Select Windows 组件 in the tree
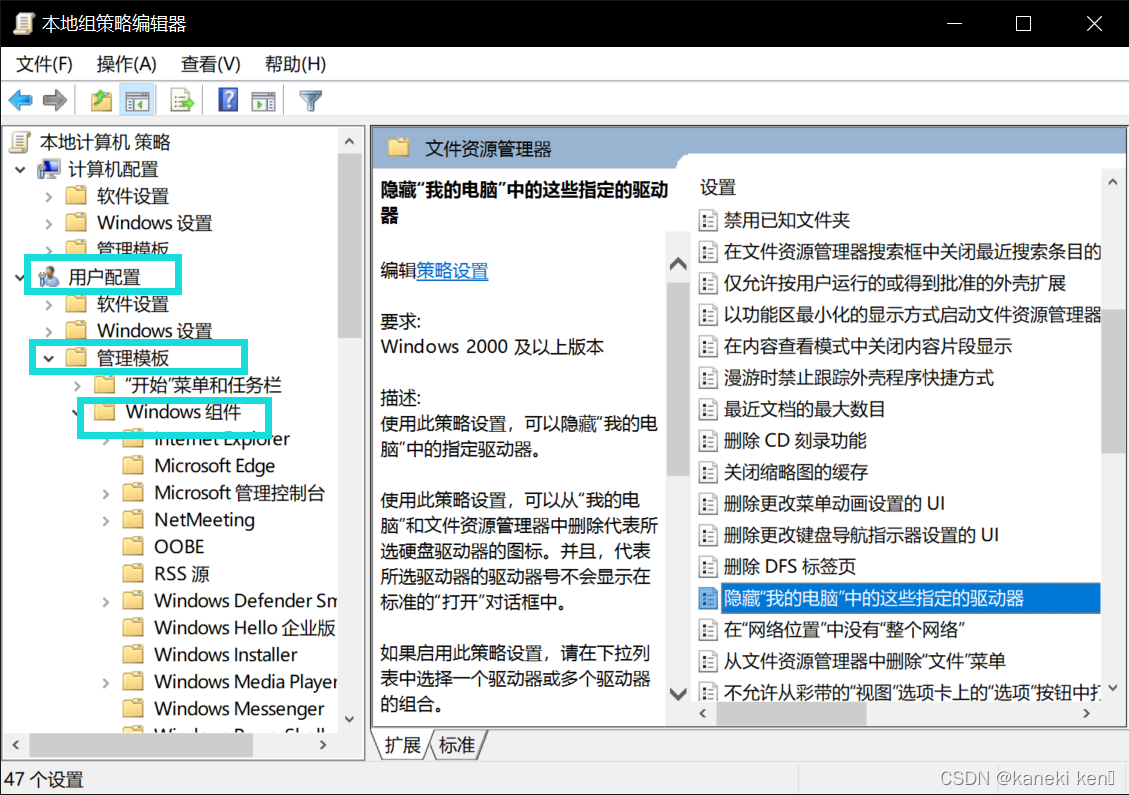Image resolution: width=1129 pixels, height=795 pixels. coord(183,412)
